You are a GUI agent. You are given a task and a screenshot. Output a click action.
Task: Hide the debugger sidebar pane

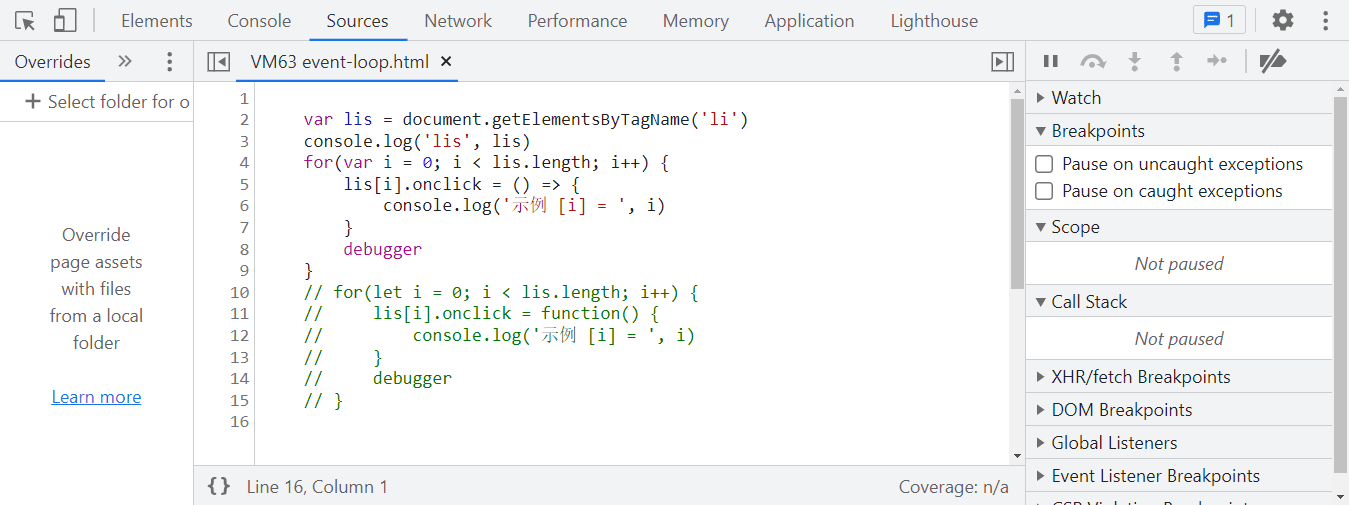1002,62
